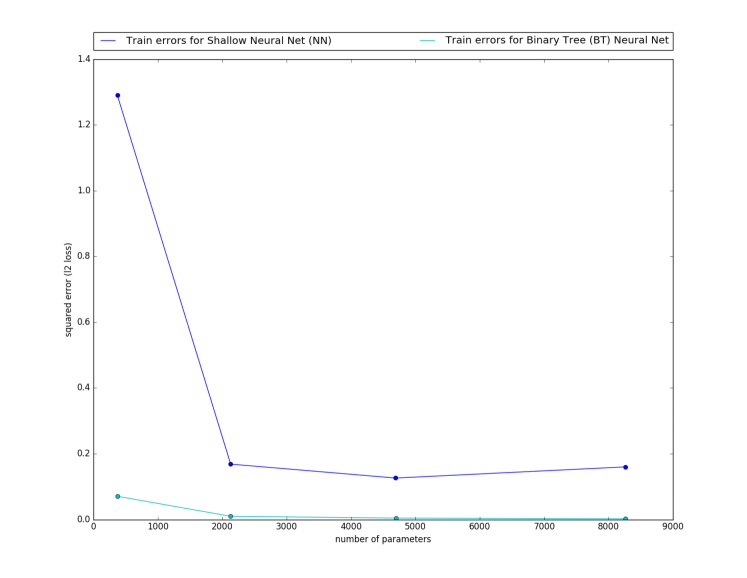
Task: Click the x-axis tick label 6000
Action: (x=480, y=527)
